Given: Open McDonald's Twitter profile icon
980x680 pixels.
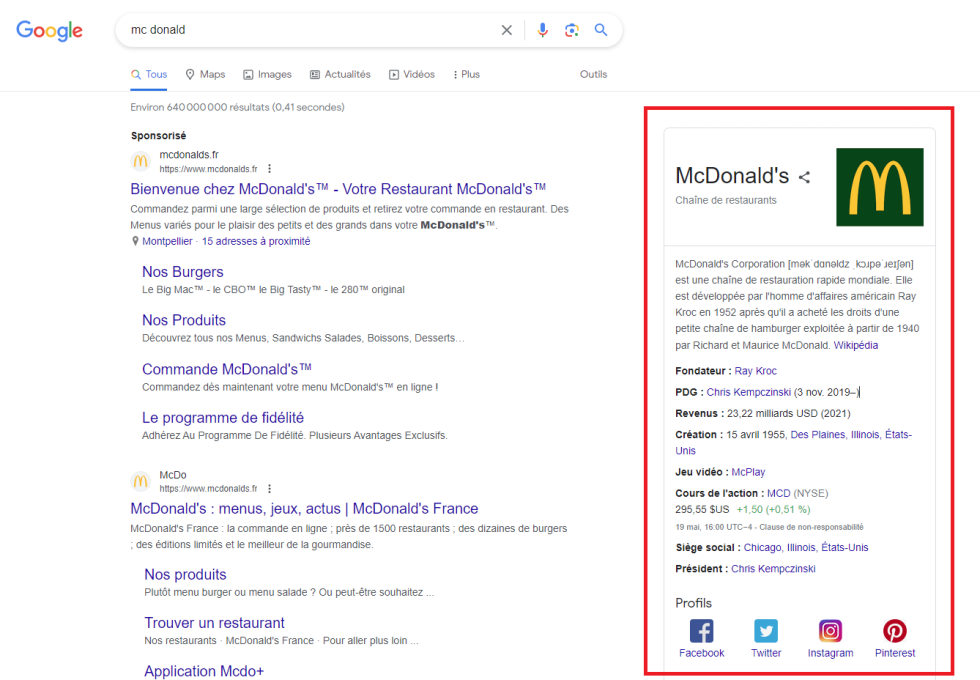Looking at the screenshot, I should click(766, 631).
